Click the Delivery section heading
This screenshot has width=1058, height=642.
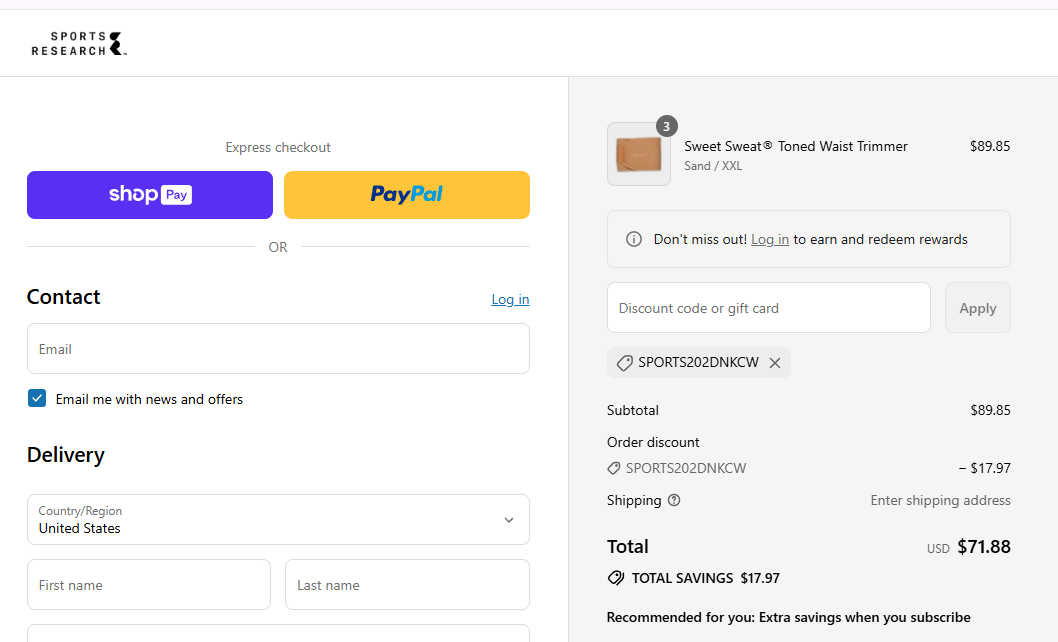click(65, 455)
